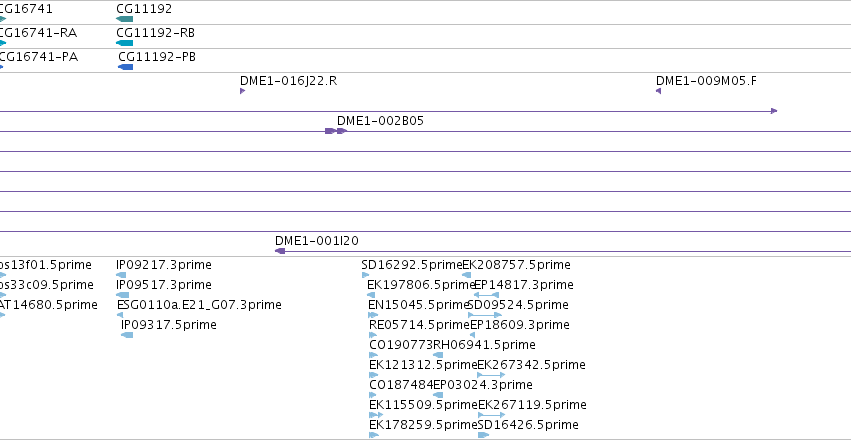Image resolution: width=851 pixels, height=440 pixels.
Task: Open the CG11192 gene label
Action: [144, 9]
